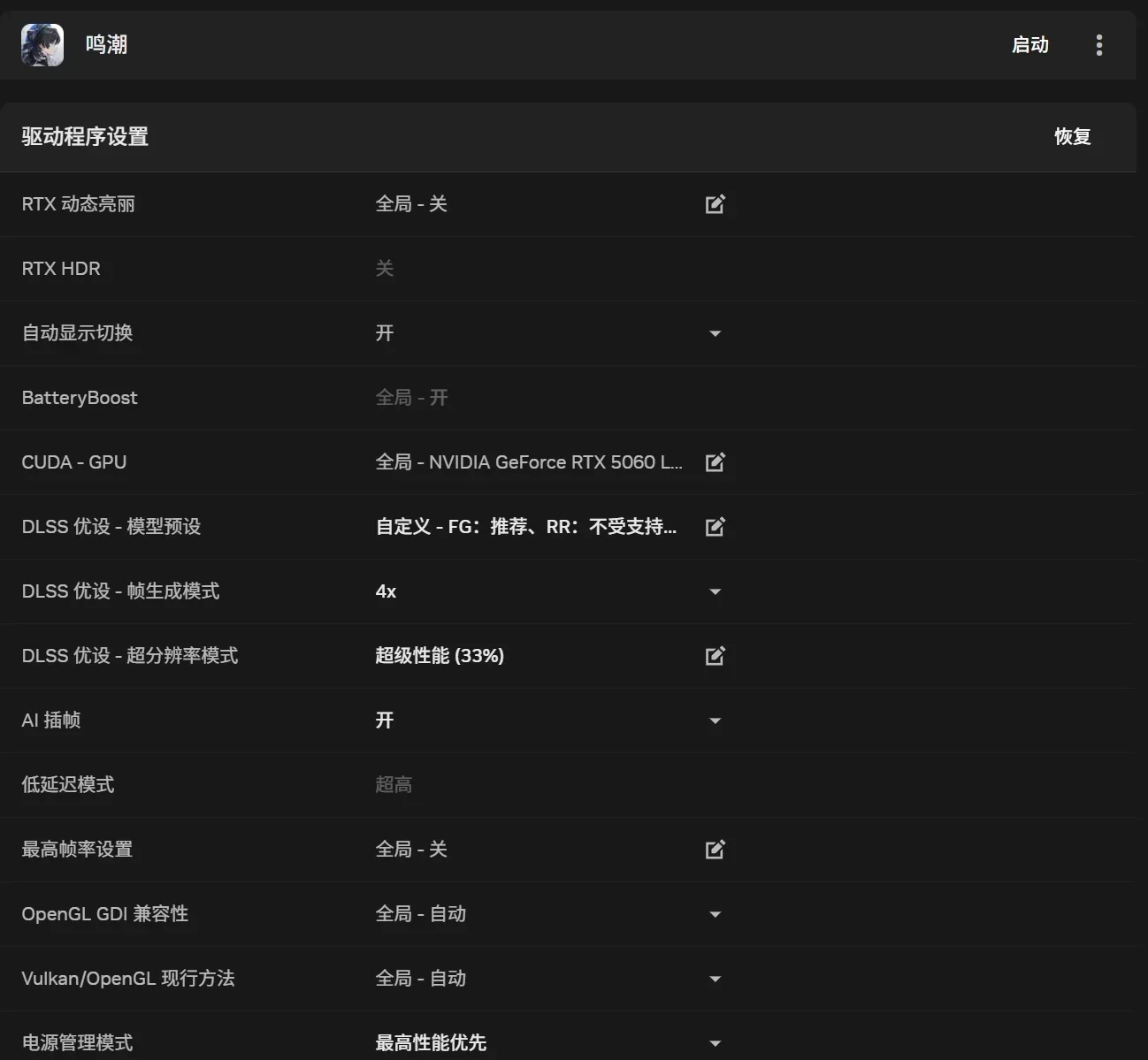Select the 超级性能 (33%) value
This screenshot has height=1060, width=1148.
pyautogui.click(x=440, y=656)
